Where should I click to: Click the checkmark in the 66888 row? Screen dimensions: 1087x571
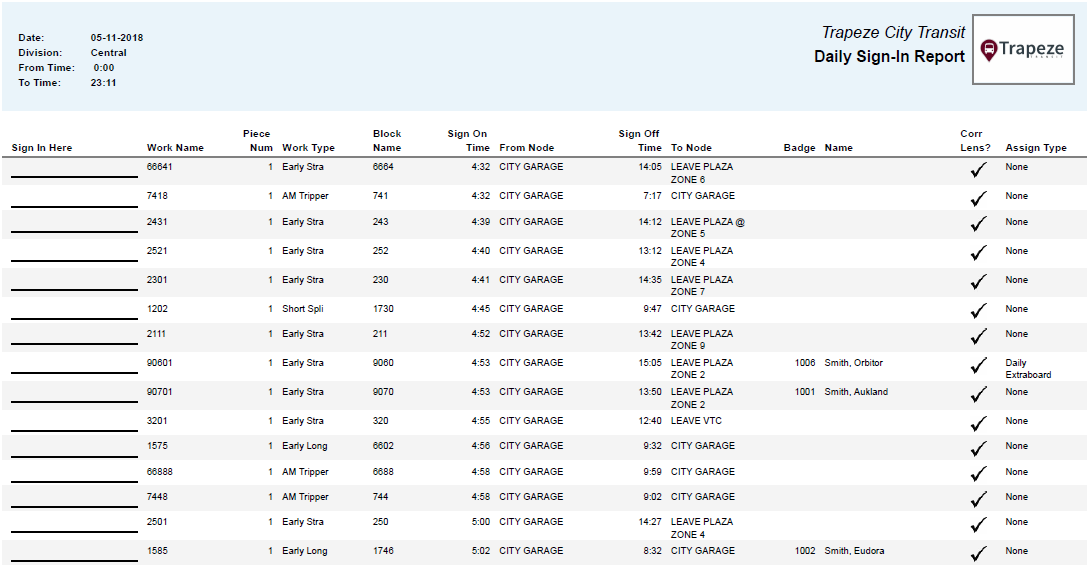pyautogui.click(x=978, y=475)
